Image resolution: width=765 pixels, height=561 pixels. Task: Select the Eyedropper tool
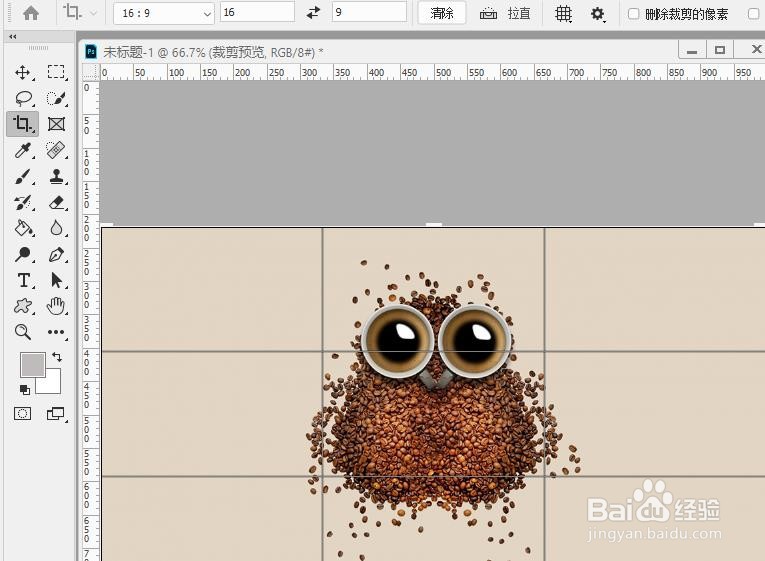22,150
